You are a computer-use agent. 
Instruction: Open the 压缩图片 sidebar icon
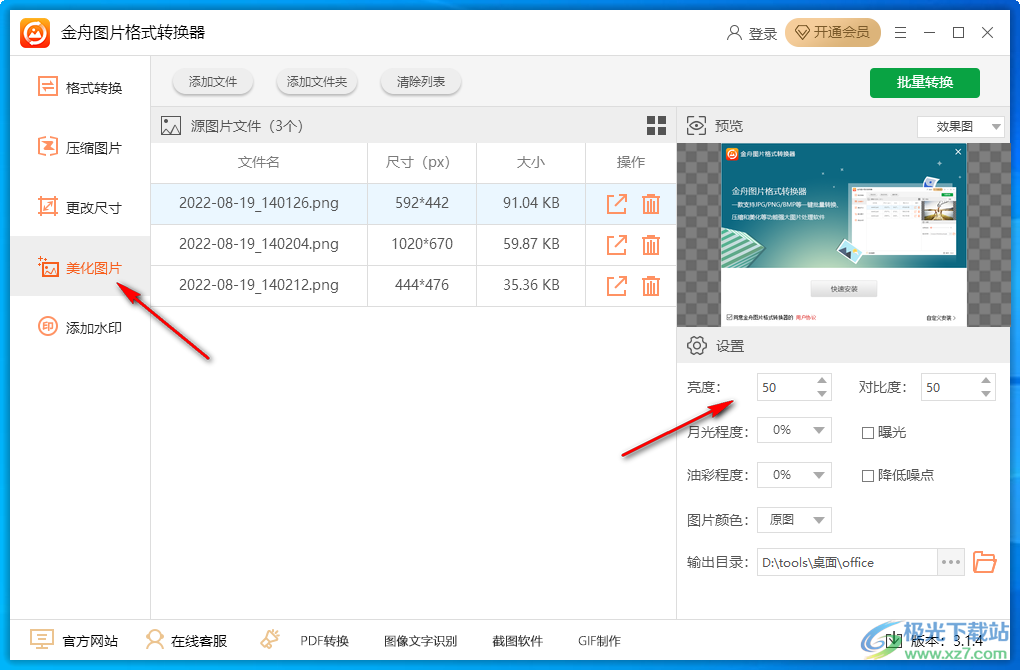[x=47, y=147]
